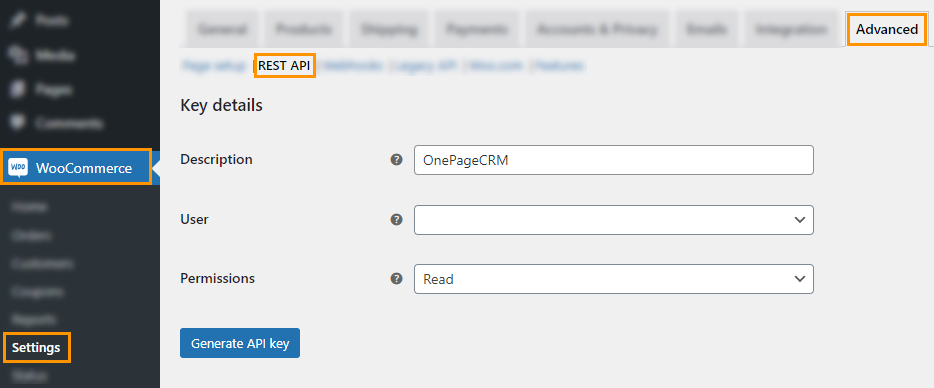Open Reports under WooCommerce menu
The width and height of the screenshot is (934, 388).
coord(34,319)
